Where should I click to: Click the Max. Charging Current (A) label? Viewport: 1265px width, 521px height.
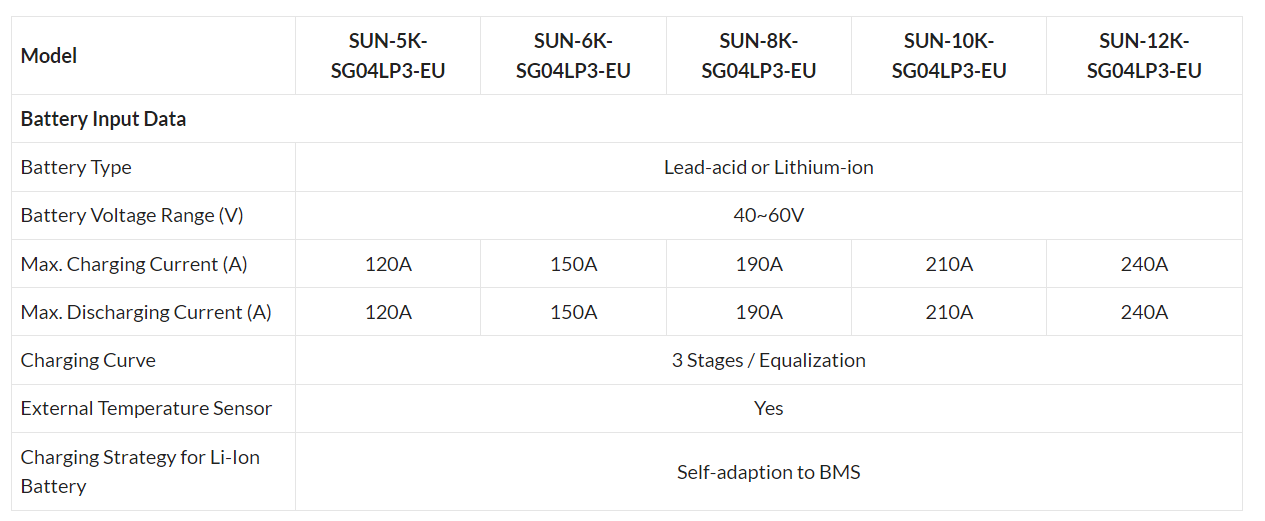tap(134, 264)
